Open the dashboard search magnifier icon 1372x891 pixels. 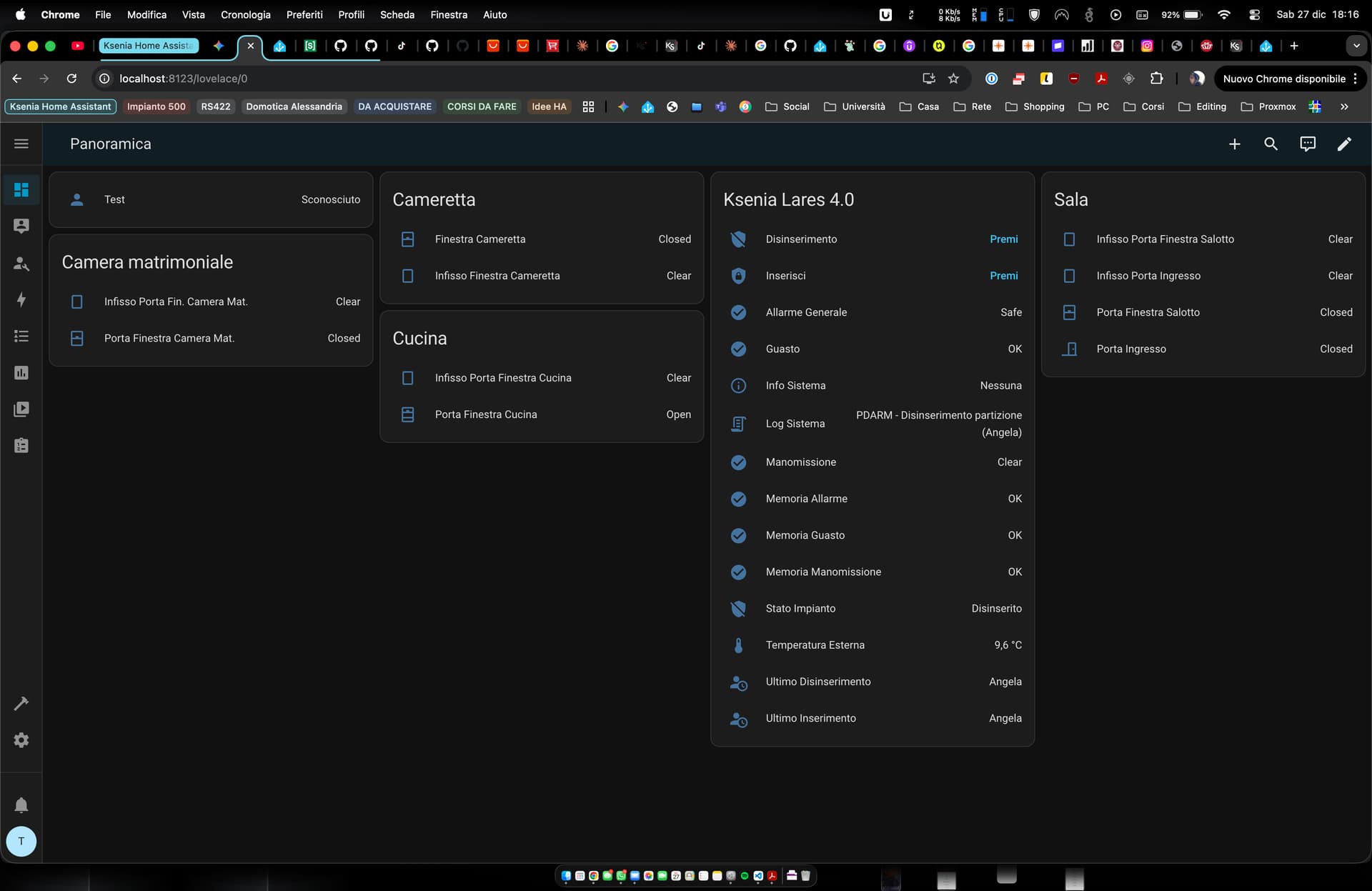(1271, 144)
